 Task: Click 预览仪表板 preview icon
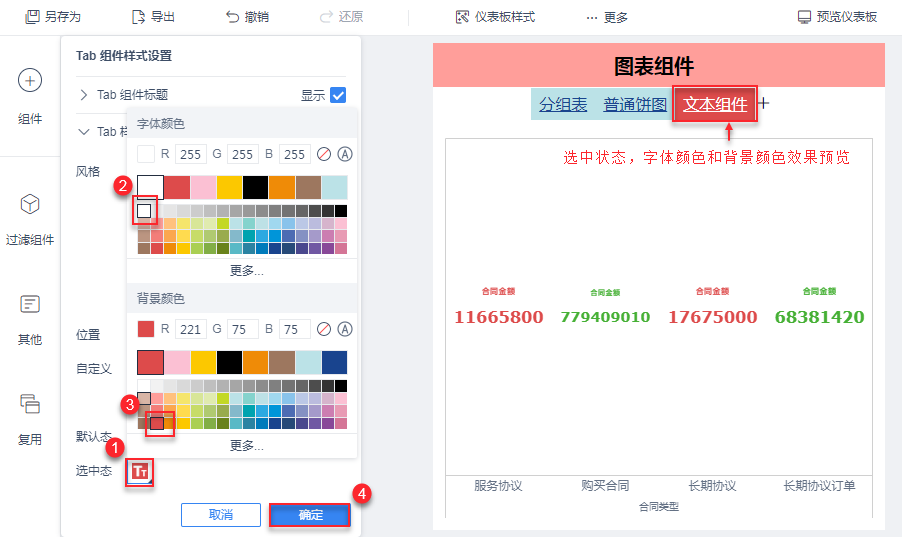[x=804, y=17]
